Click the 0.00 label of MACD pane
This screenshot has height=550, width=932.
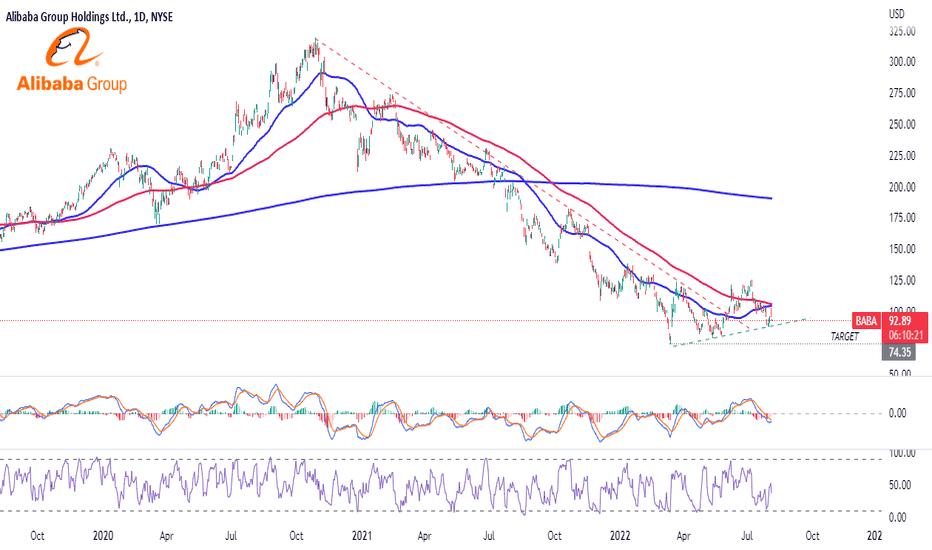[897, 413]
